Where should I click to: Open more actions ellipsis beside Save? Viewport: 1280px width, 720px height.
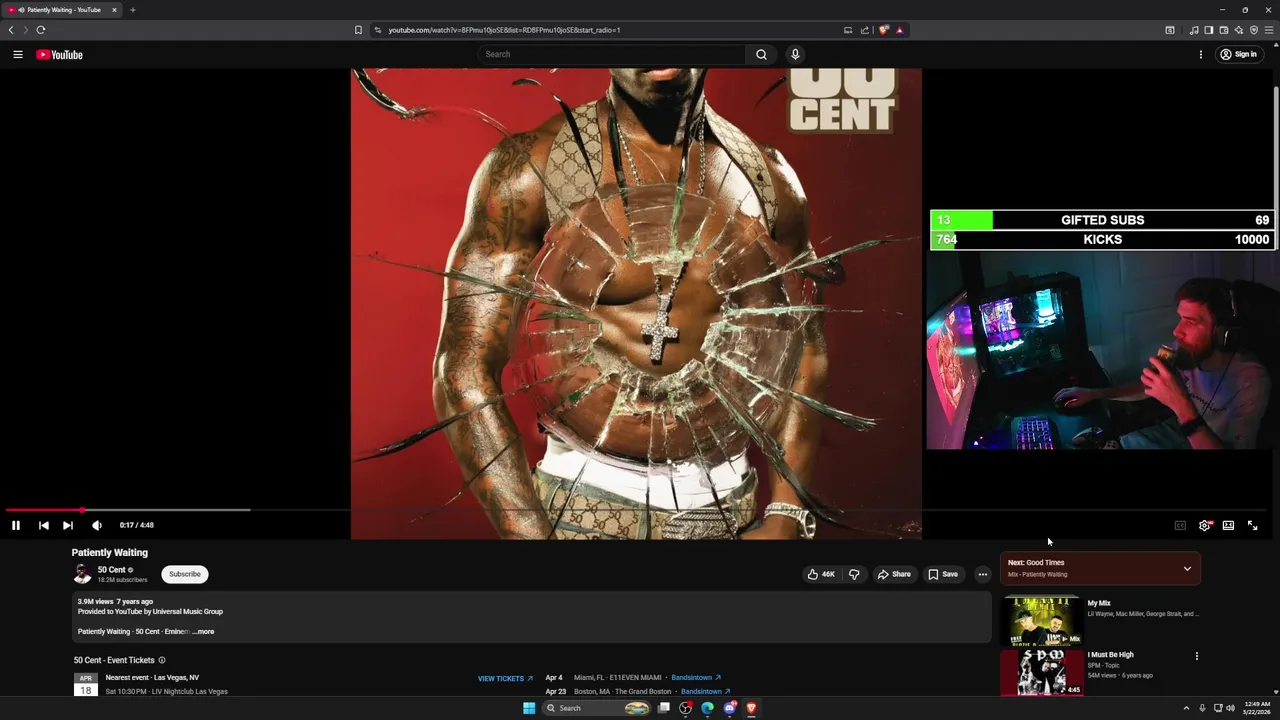click(982, 574)
